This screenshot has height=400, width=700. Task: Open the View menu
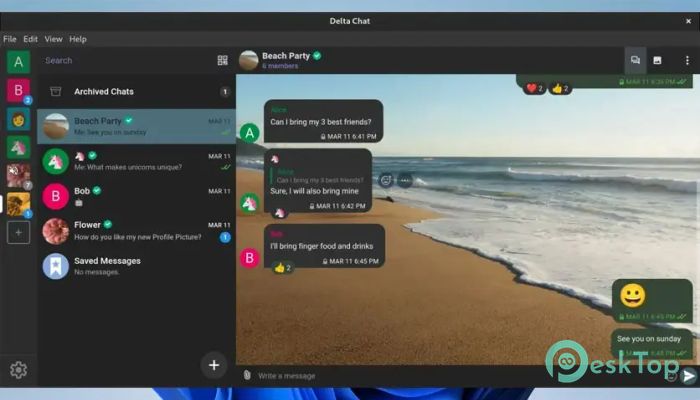[53, 39]
